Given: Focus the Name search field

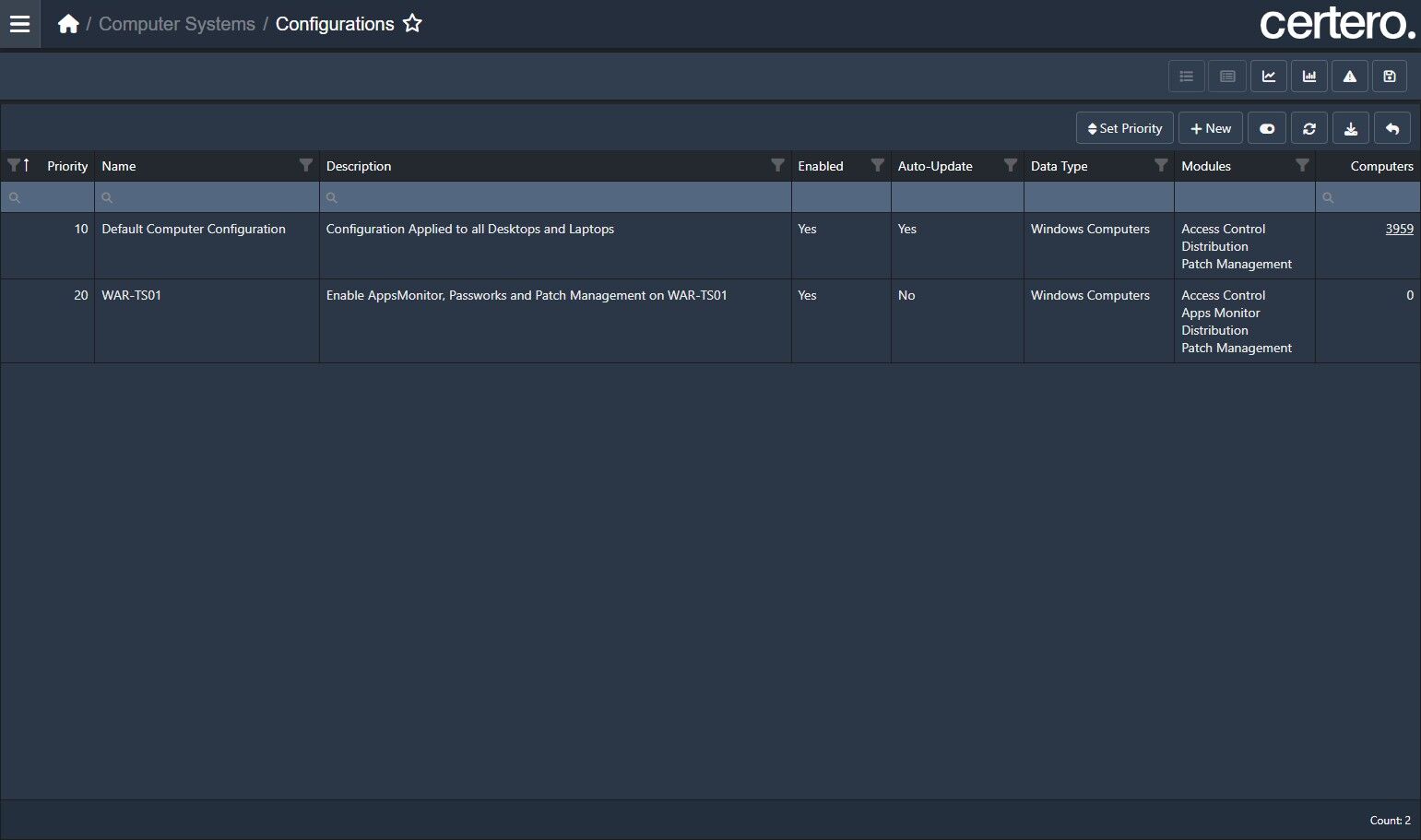Looking at the screenshot, I should click(x=207, y=197).
